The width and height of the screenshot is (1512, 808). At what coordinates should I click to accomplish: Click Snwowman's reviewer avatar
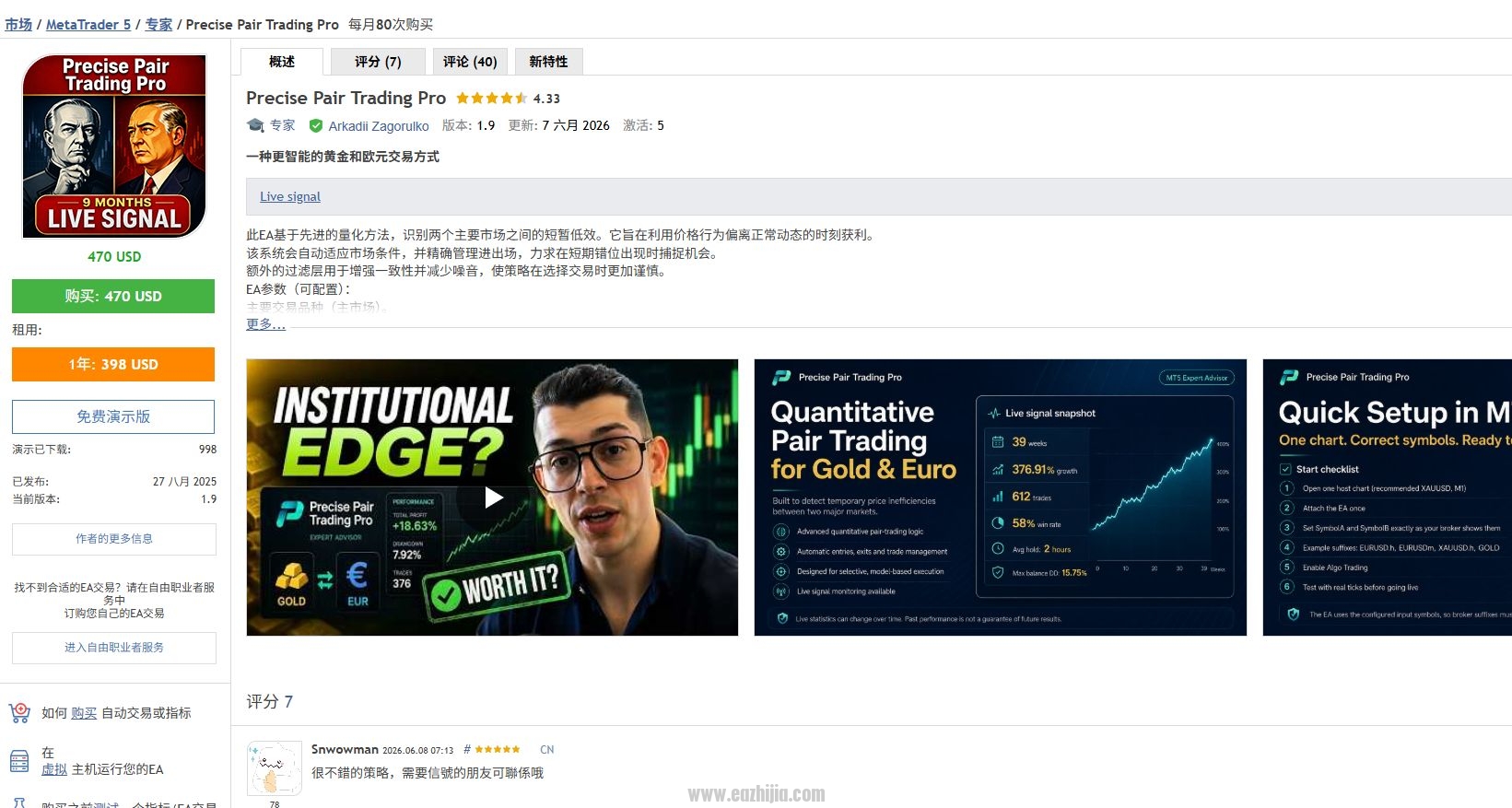[275, 767]
